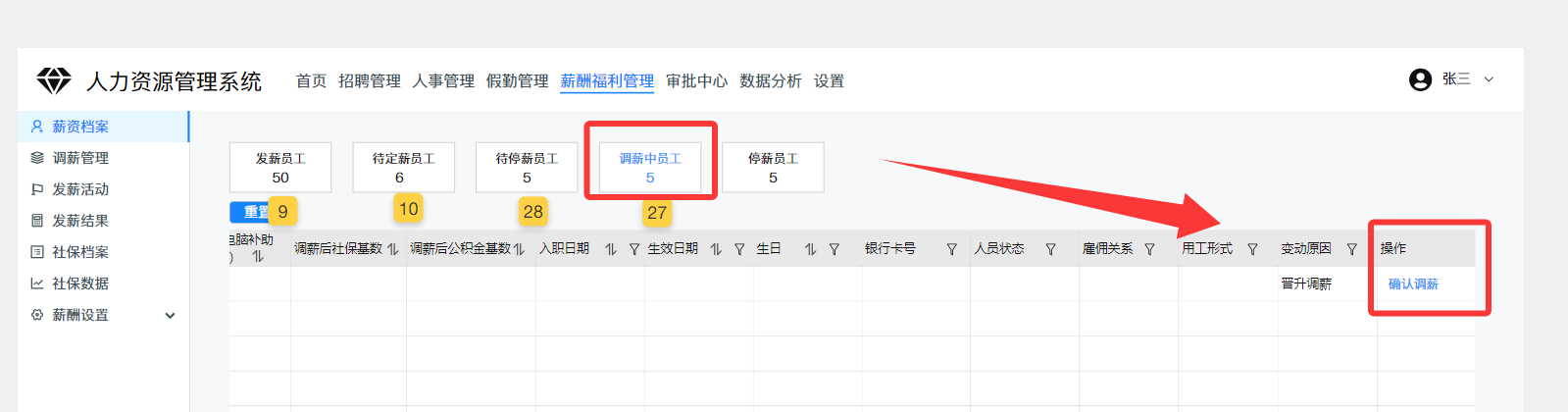Click the 薪资档案 person icon in sidebar
This screenshot has width=1568, height=412.
coord(37,127)
